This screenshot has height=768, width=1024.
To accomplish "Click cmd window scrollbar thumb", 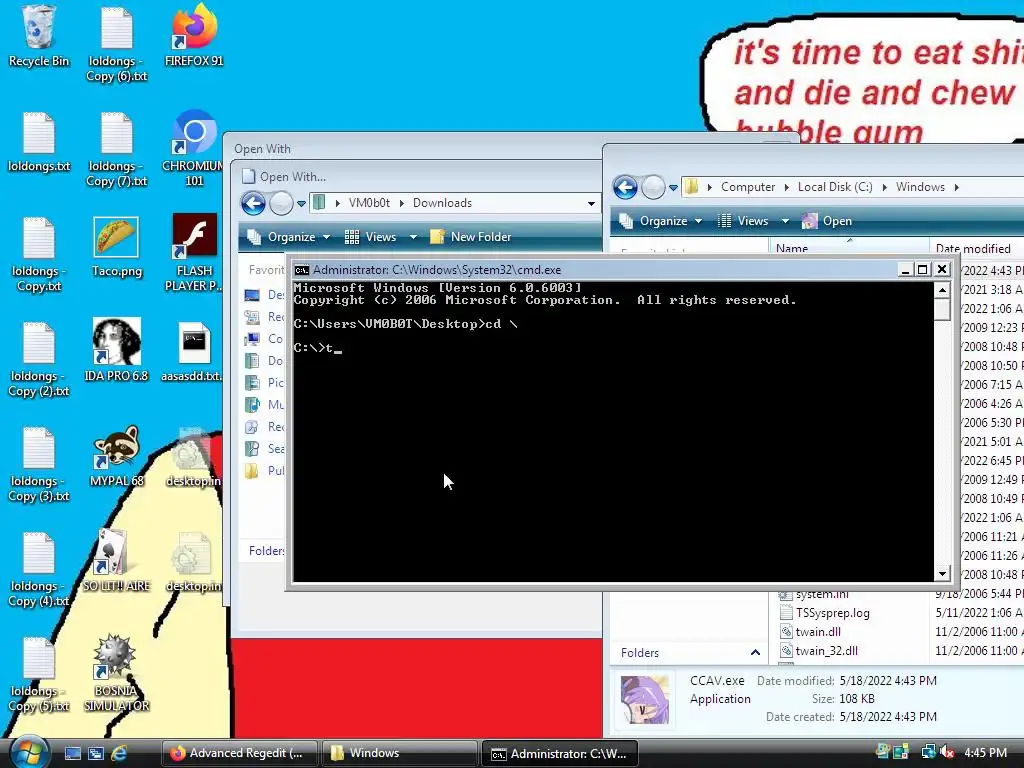I will (x=942, y=309).
